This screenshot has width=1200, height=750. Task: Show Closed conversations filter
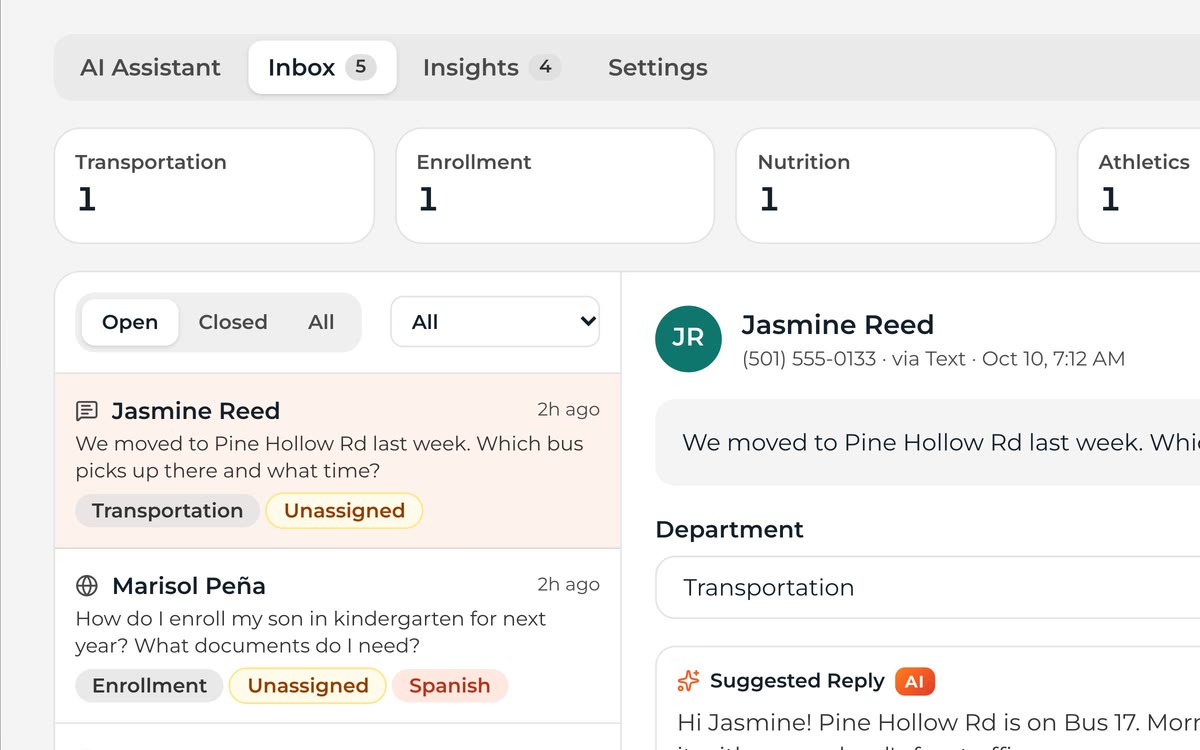[x=233, y=322]
